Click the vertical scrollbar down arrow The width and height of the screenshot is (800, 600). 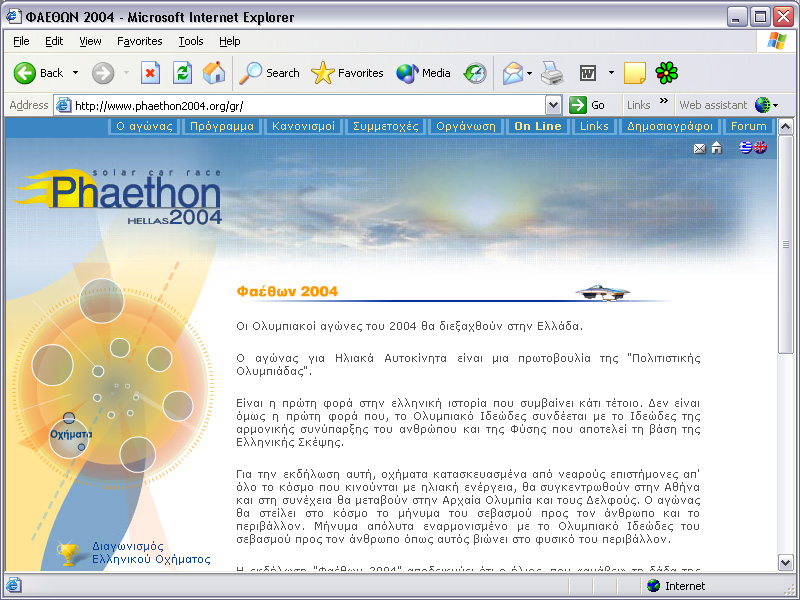786,562
